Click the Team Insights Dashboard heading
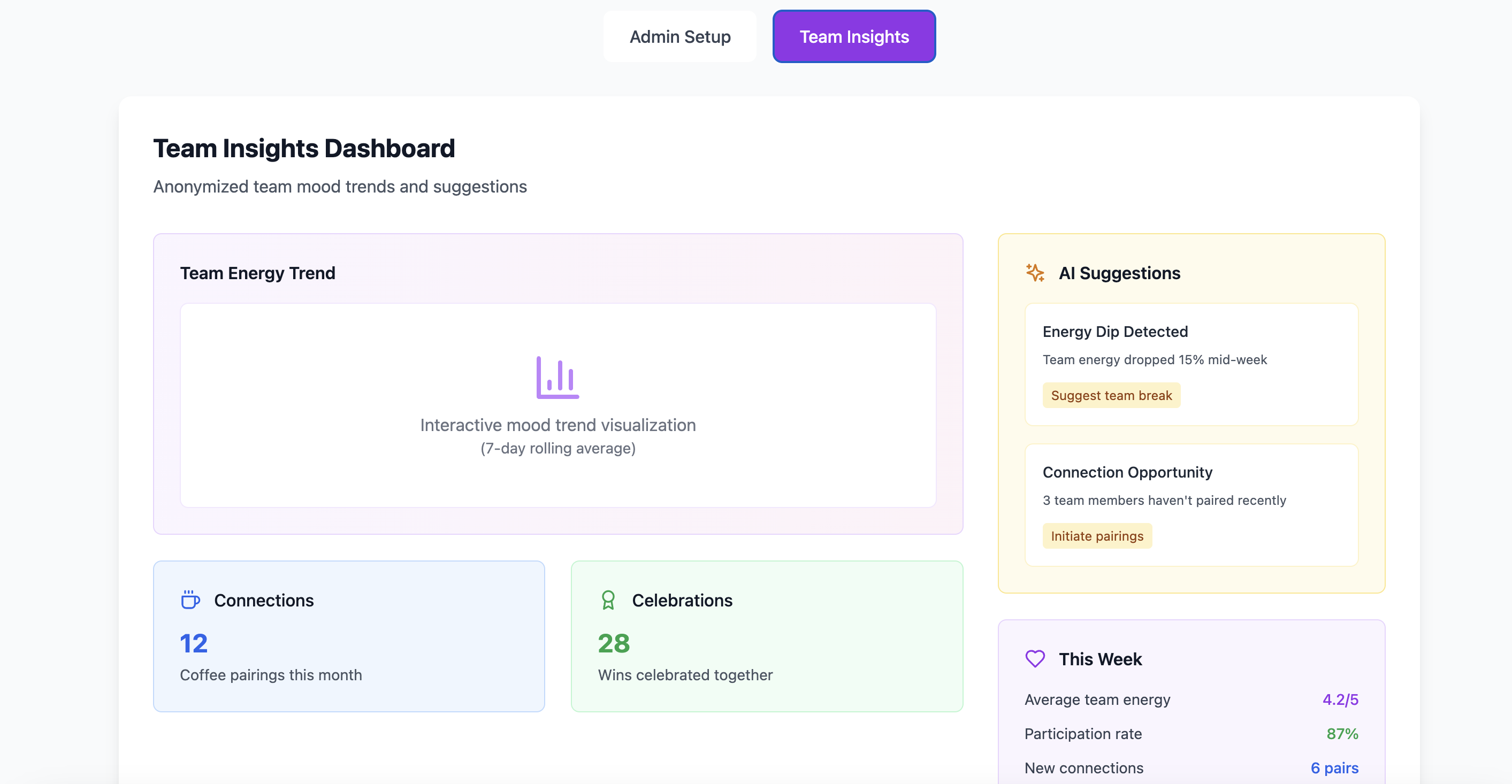 pyautogui.click(x=304, y=148)
